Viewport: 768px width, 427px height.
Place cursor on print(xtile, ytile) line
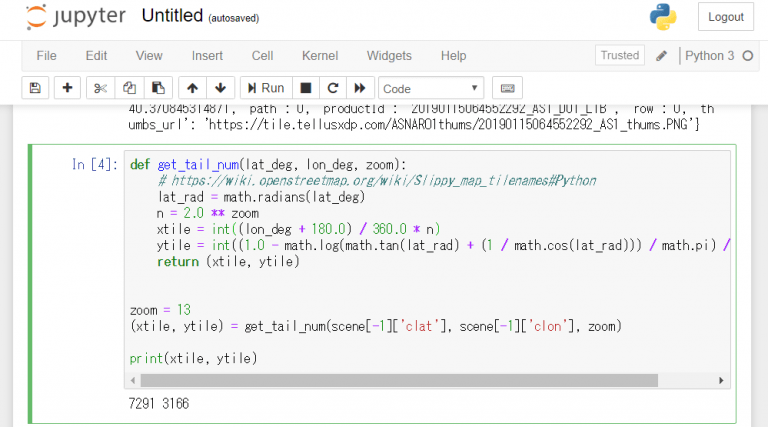point(193,358)
